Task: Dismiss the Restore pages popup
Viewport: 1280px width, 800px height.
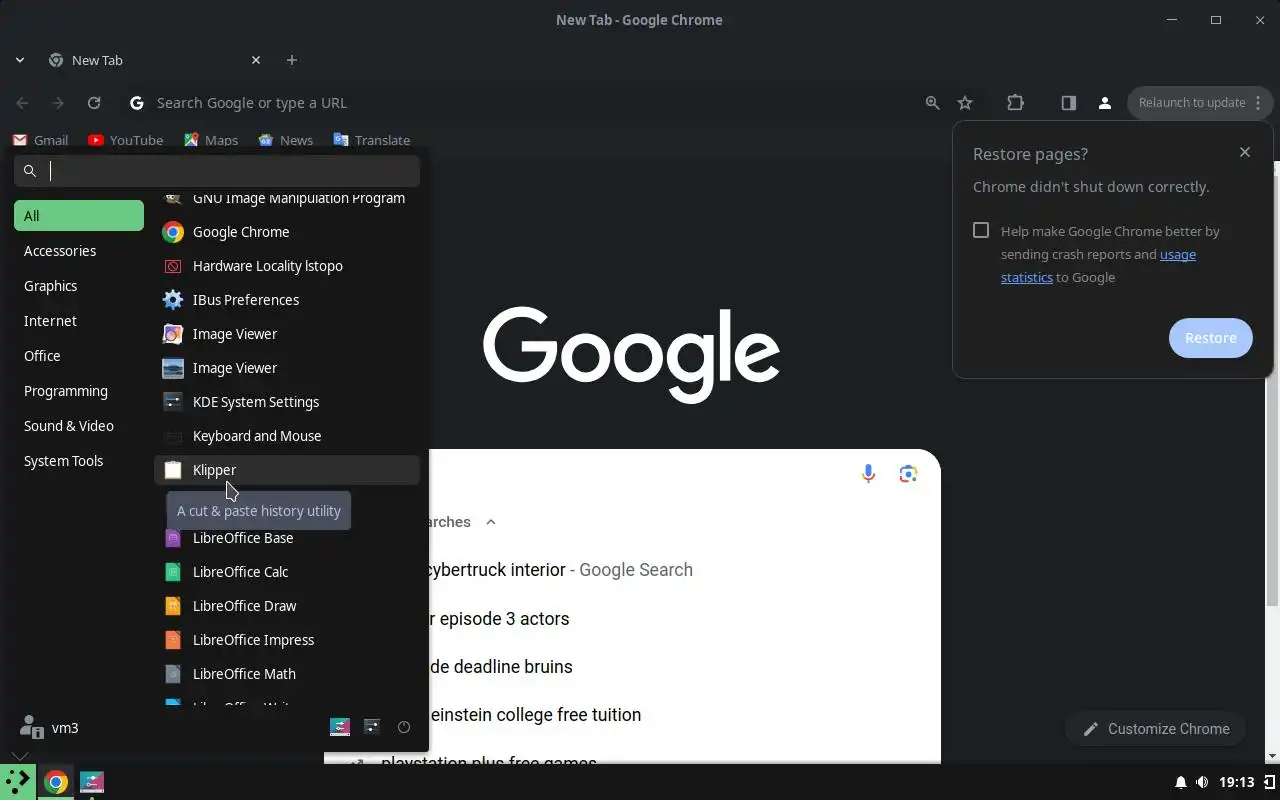Action: tap(1245, 152)
